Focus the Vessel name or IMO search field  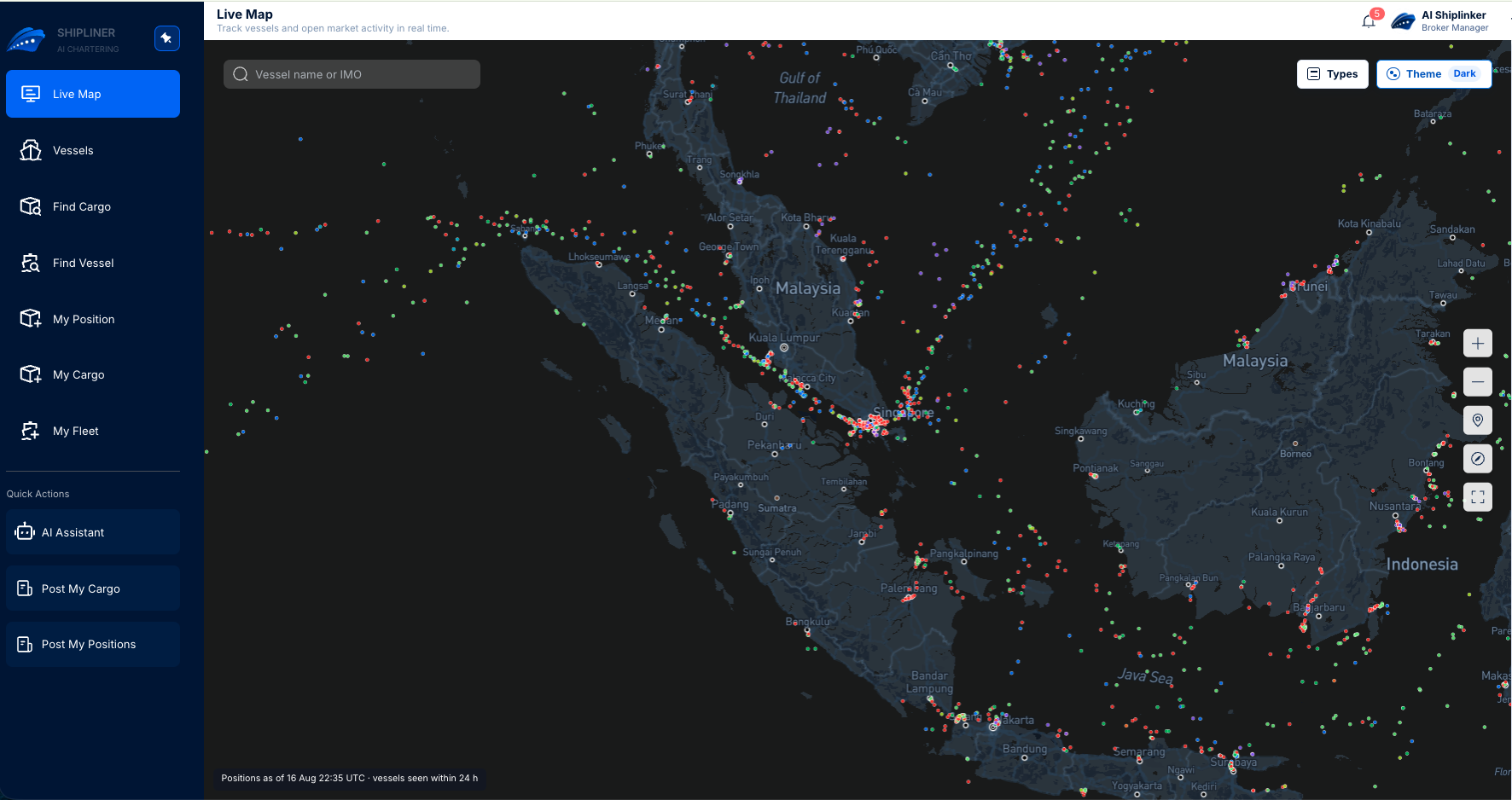click(x=352, y=74)
